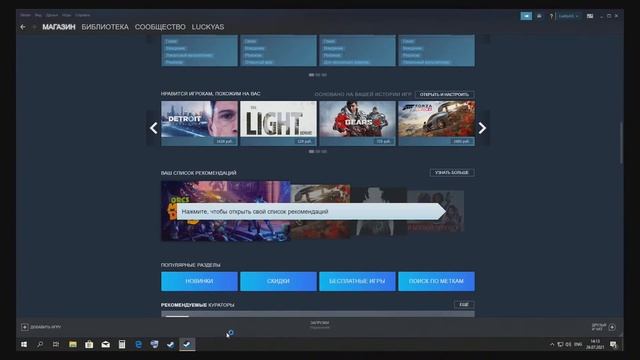Open ПОИСК ПО МЕТКАМ section
The width and height of the screenshot is (640, 360).
[436, 281]
